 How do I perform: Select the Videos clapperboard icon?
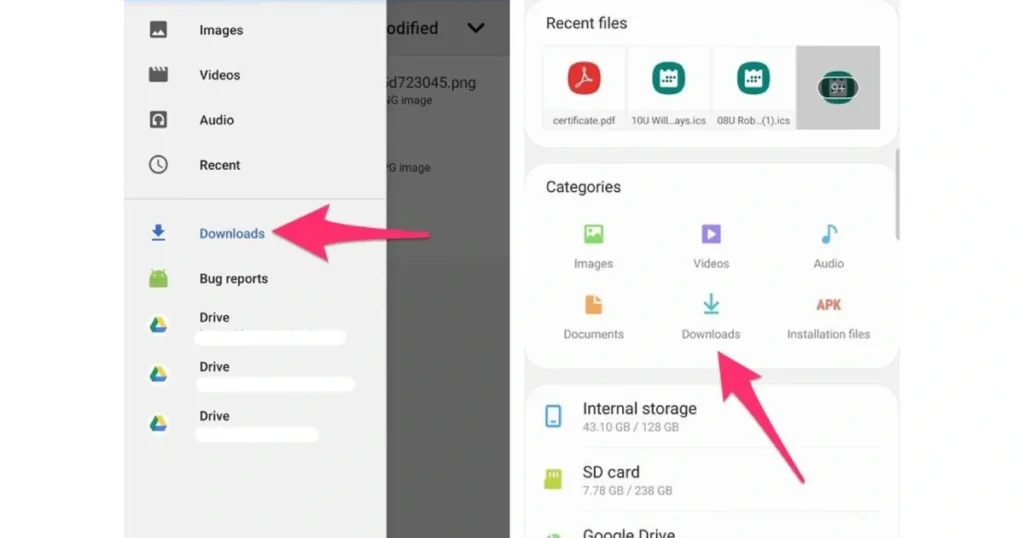pos(158,74)
